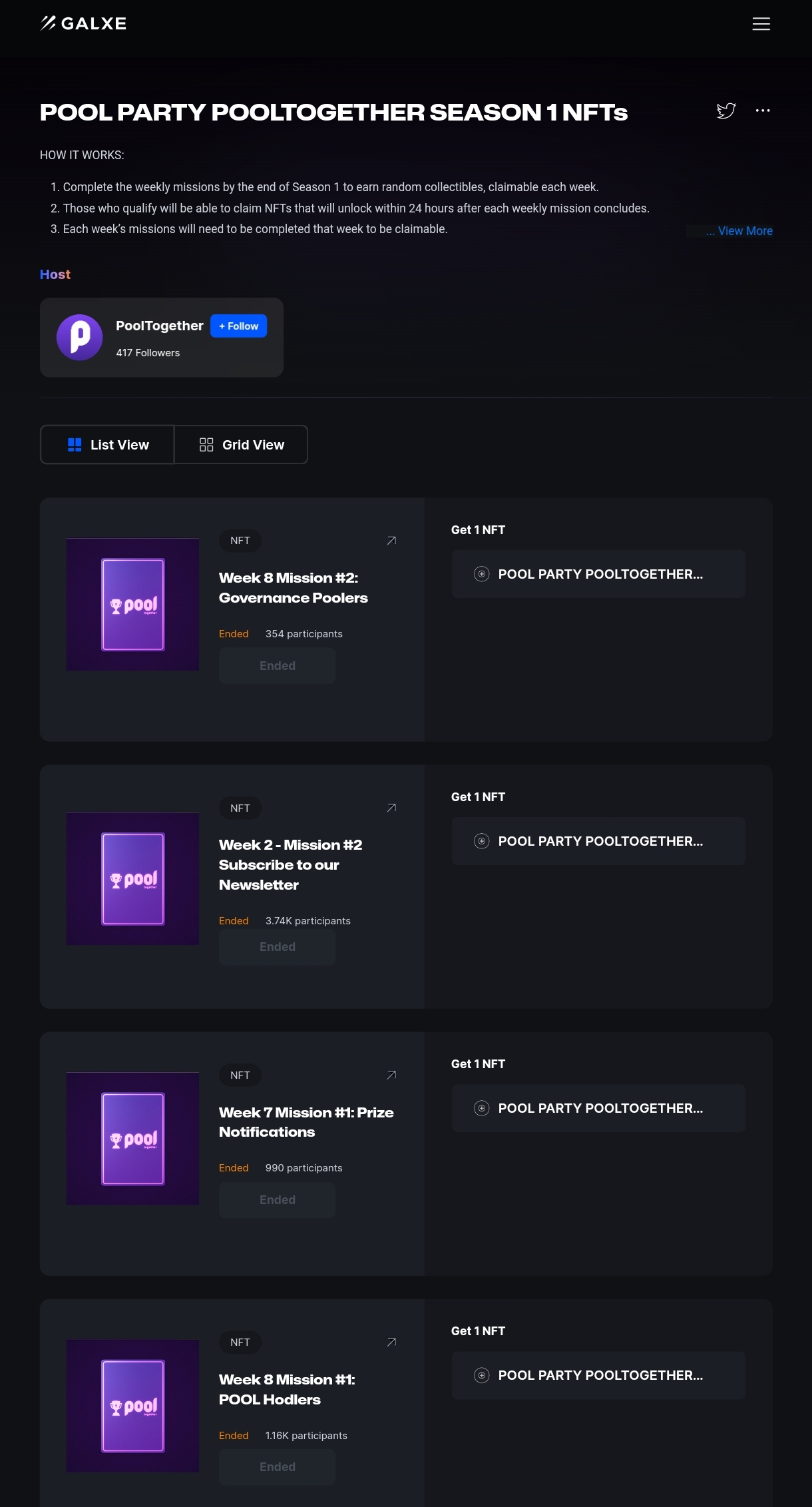Click Ended button under Newsletter mission
The height and width of the screenshot is (1507, 812).
[277, 947]
